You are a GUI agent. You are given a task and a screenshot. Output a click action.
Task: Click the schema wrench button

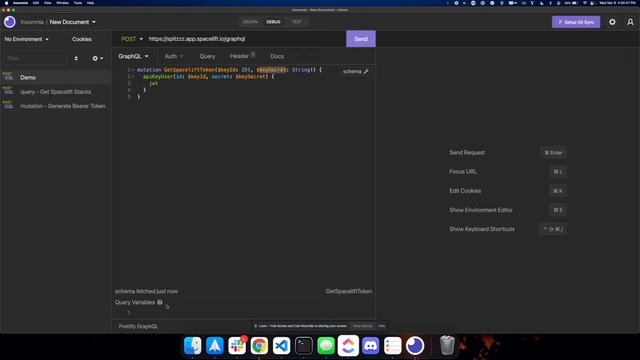pyautogui.click(x=355, y=71)
